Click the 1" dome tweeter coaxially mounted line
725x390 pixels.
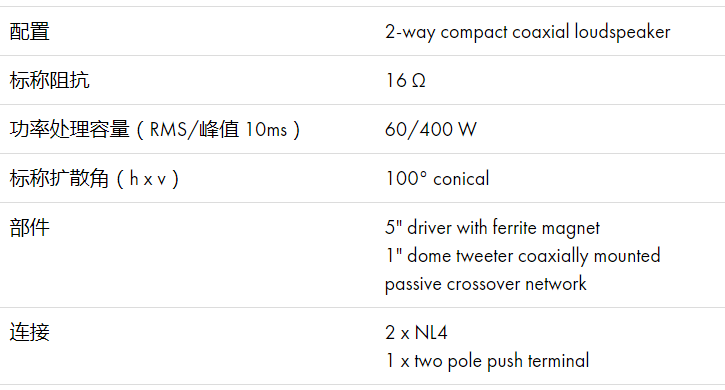point(523,256)
